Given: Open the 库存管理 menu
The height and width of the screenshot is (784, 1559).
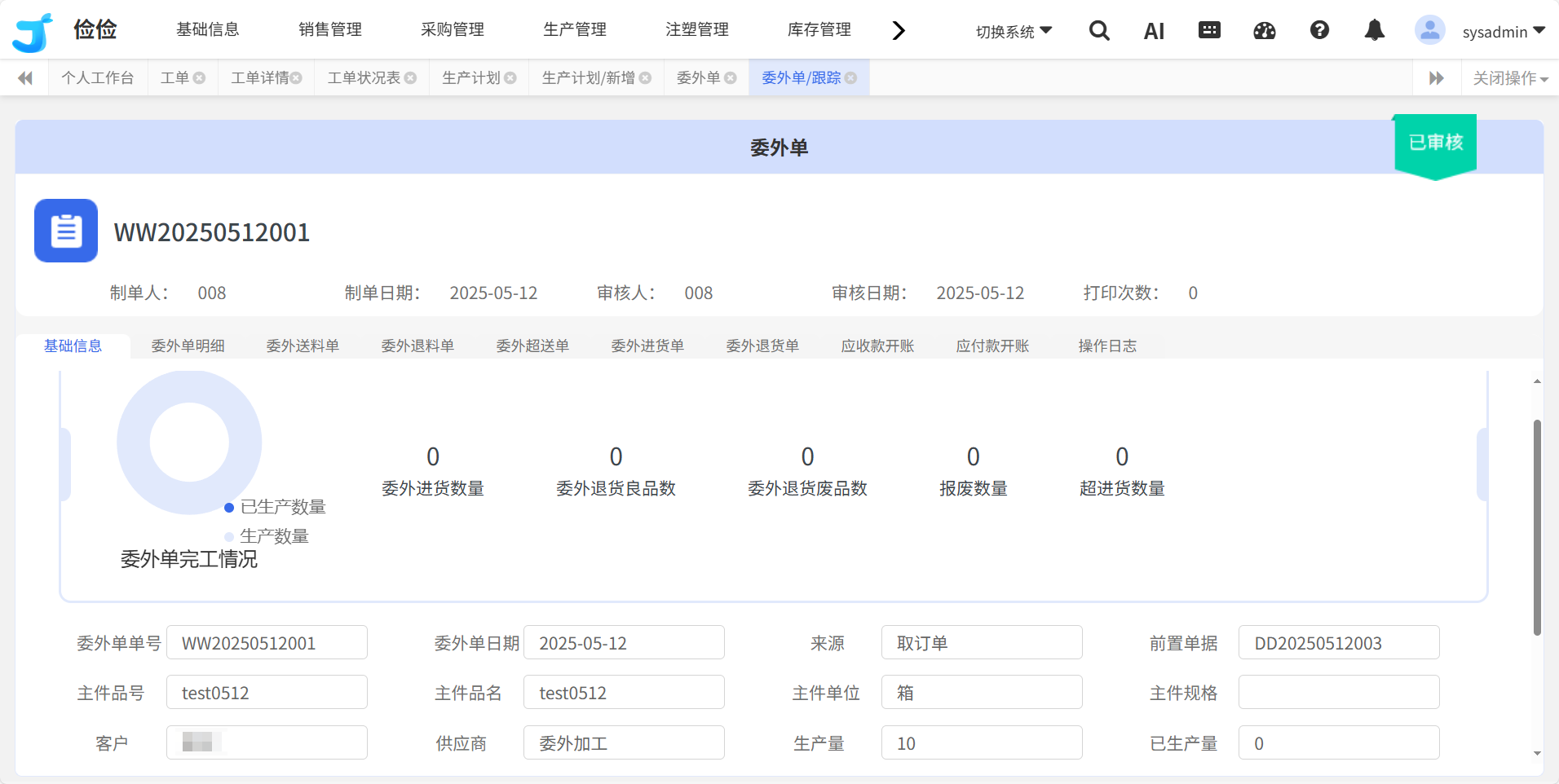Looking at the screenshot, I should tap(819, 30).
